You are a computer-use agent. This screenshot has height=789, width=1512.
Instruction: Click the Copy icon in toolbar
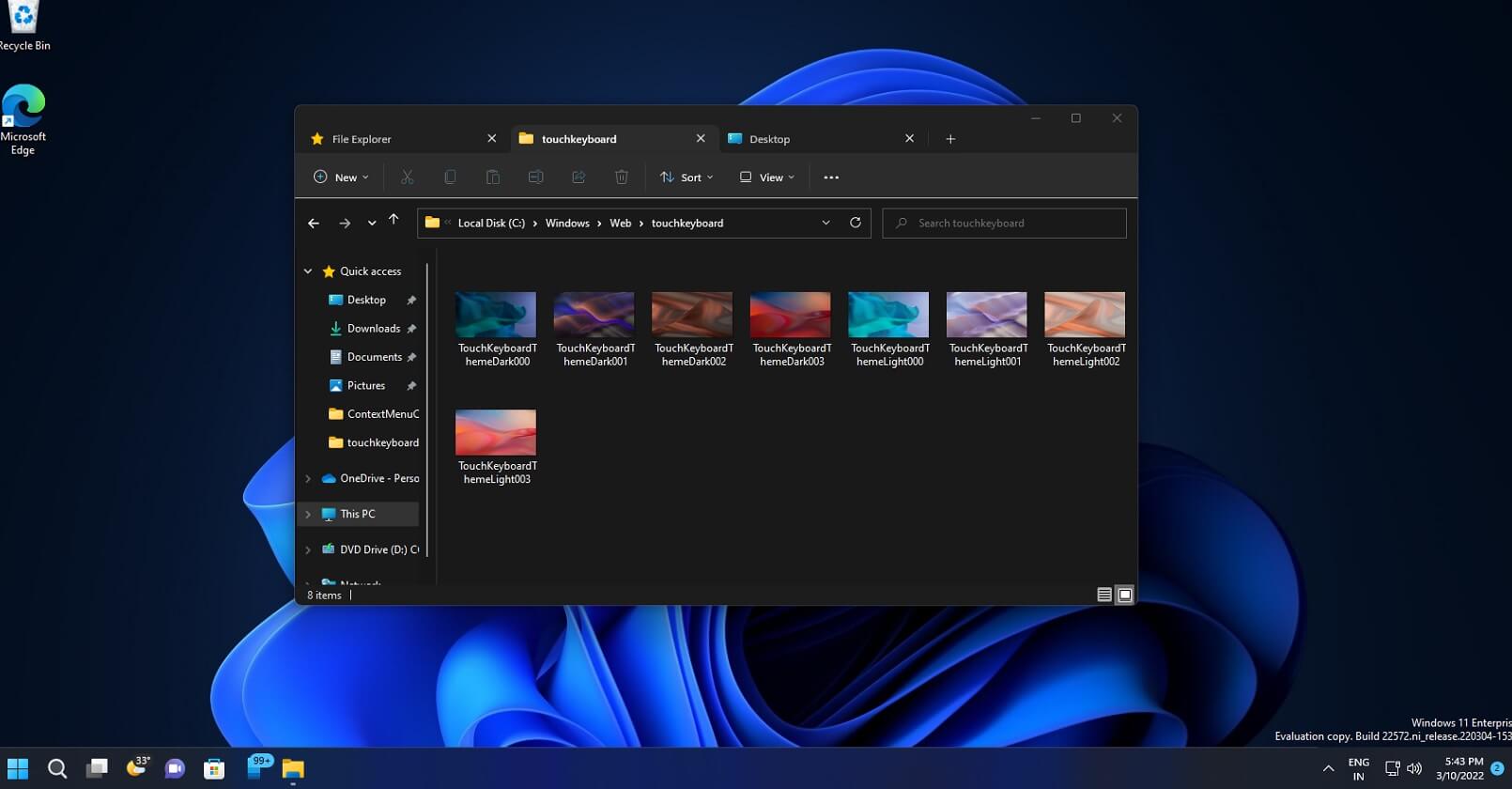[450, 178]
